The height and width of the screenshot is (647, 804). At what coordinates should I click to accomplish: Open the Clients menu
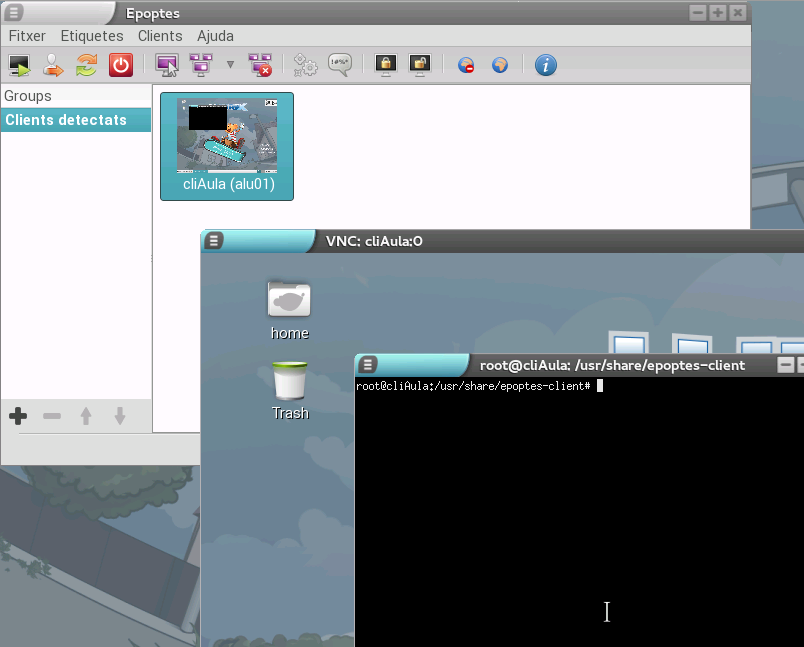tap(160, 36)
